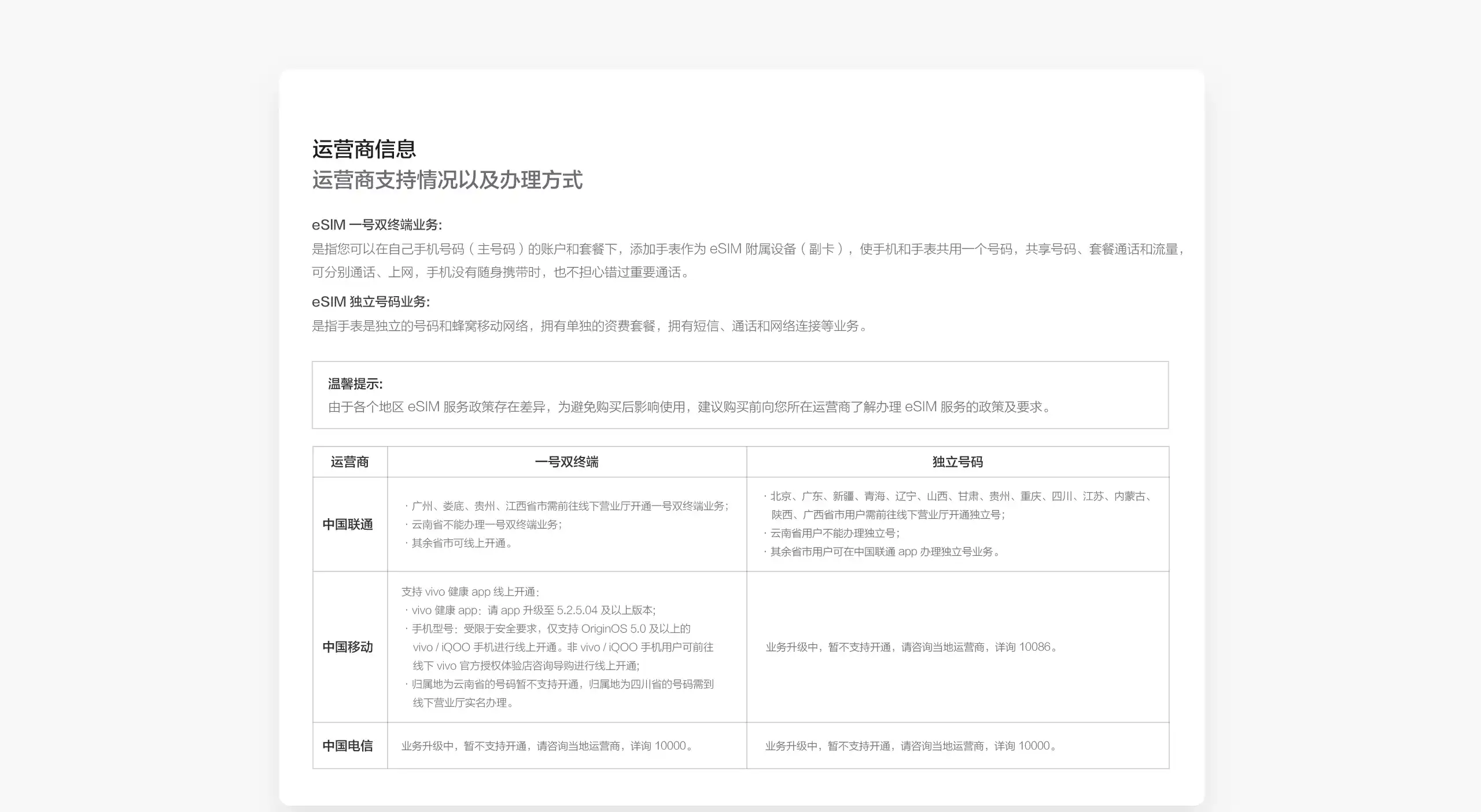Screen dimensions: 1481x812
Task: Select the 一号双终端 column header
Action: tap(567, 462)
